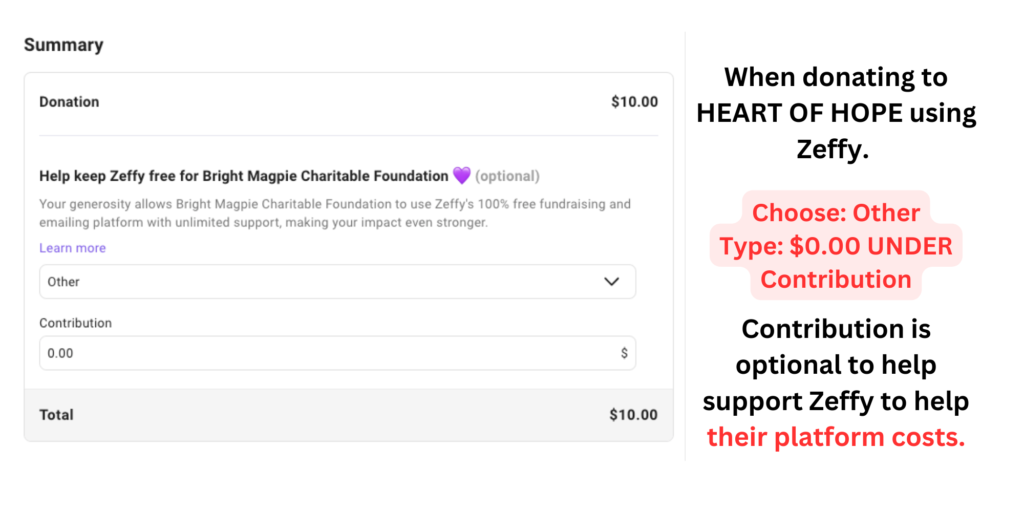Click the Type: $0.00 UNDER instruction
Viewport: 1024px width, 512px height.
point(836,246)
